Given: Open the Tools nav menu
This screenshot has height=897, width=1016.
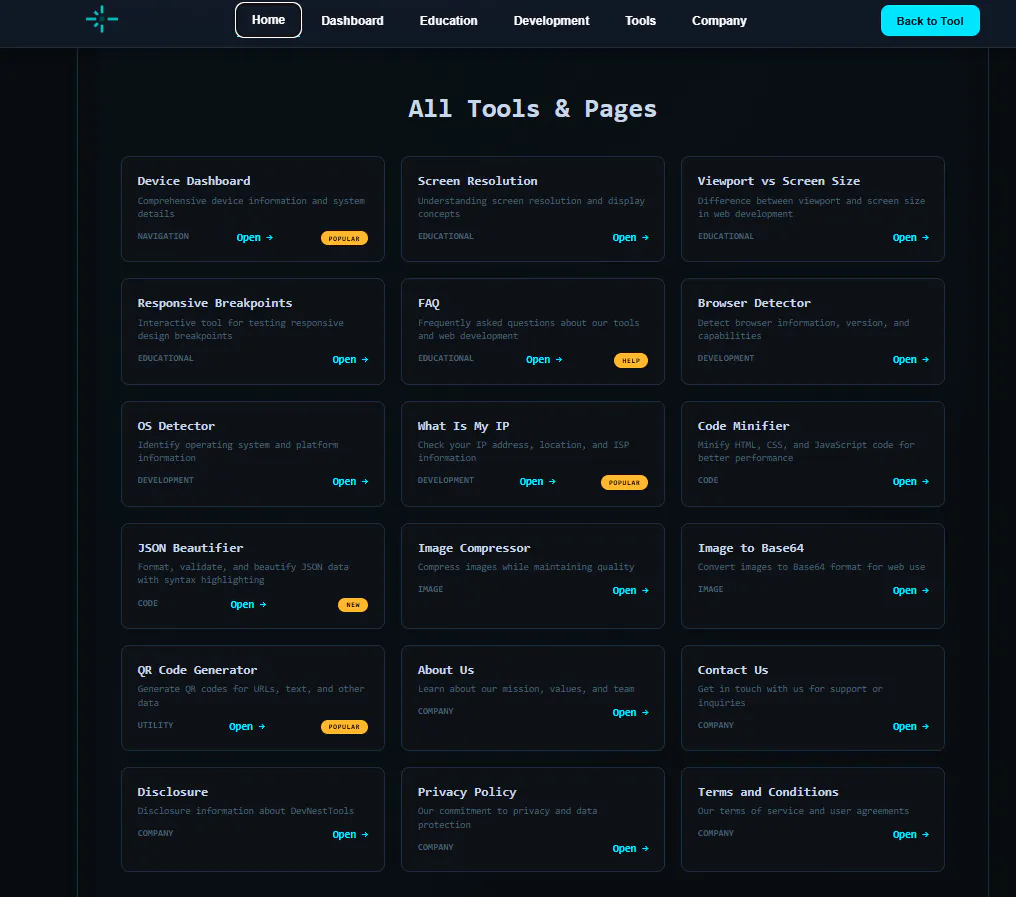Looking at the screenshot, I should tap(640, 21).
